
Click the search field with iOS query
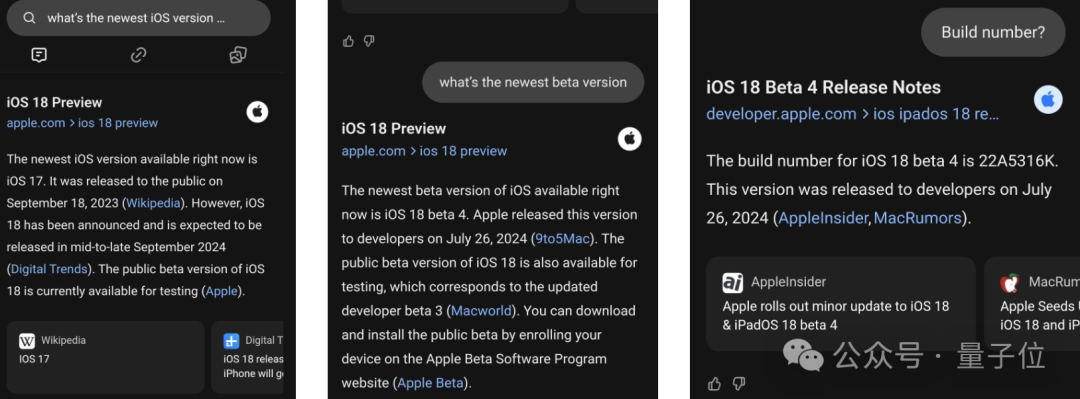coord(138,18)
